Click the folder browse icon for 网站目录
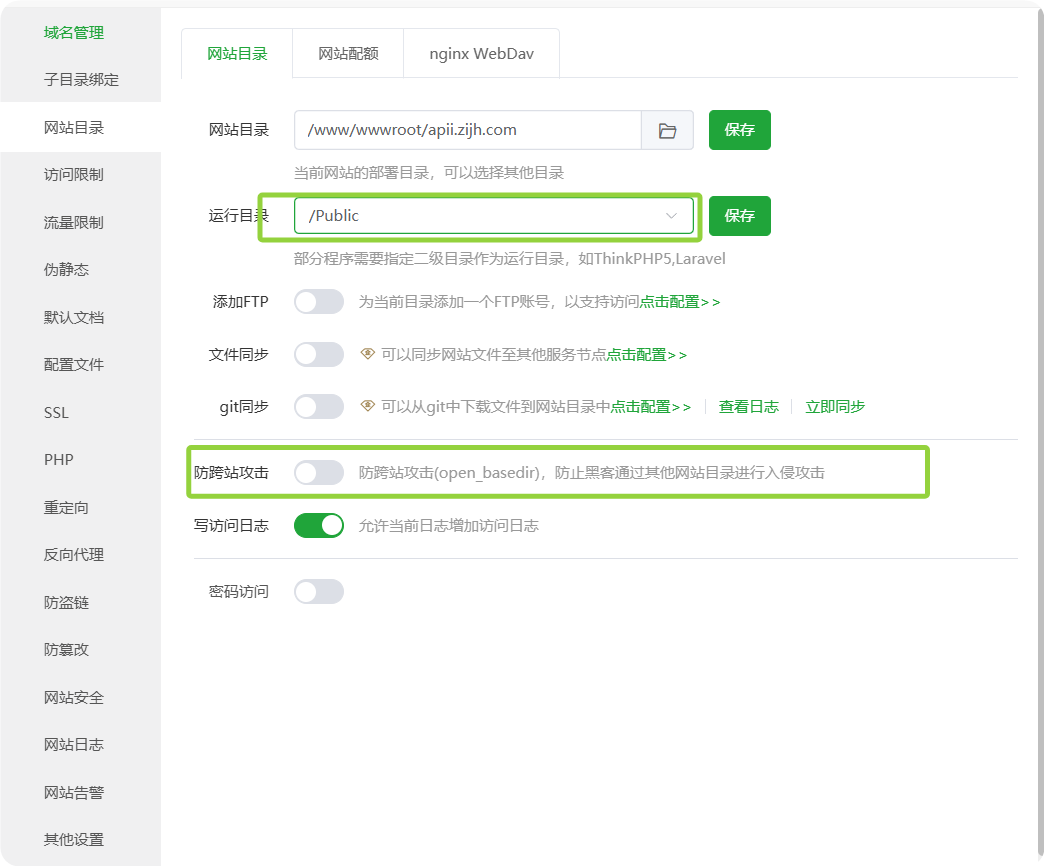1044x866 pixels. tap(667, 130)
